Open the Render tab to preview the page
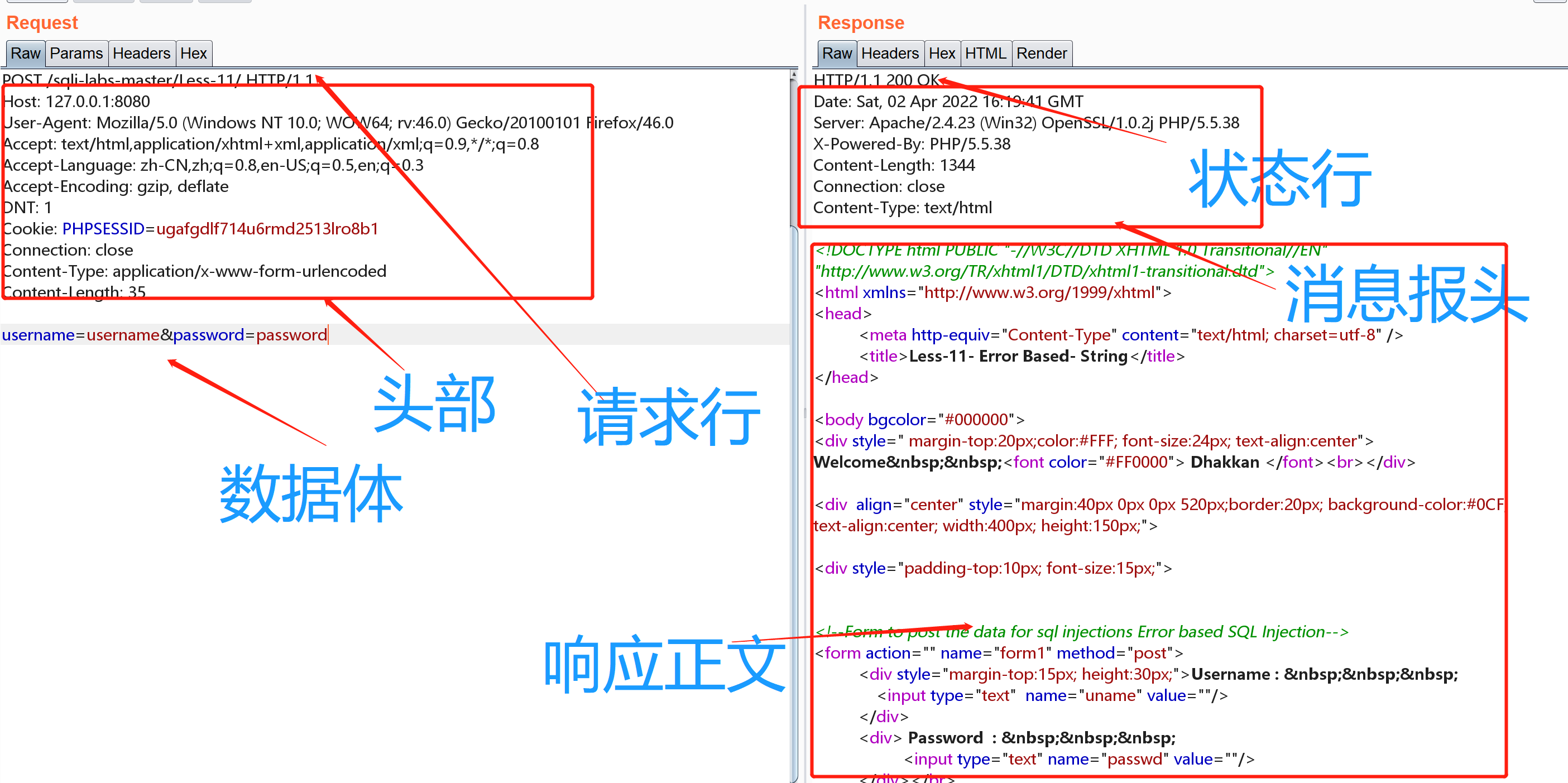Viewport: 1568px width, 783px height. (1042, 54)
